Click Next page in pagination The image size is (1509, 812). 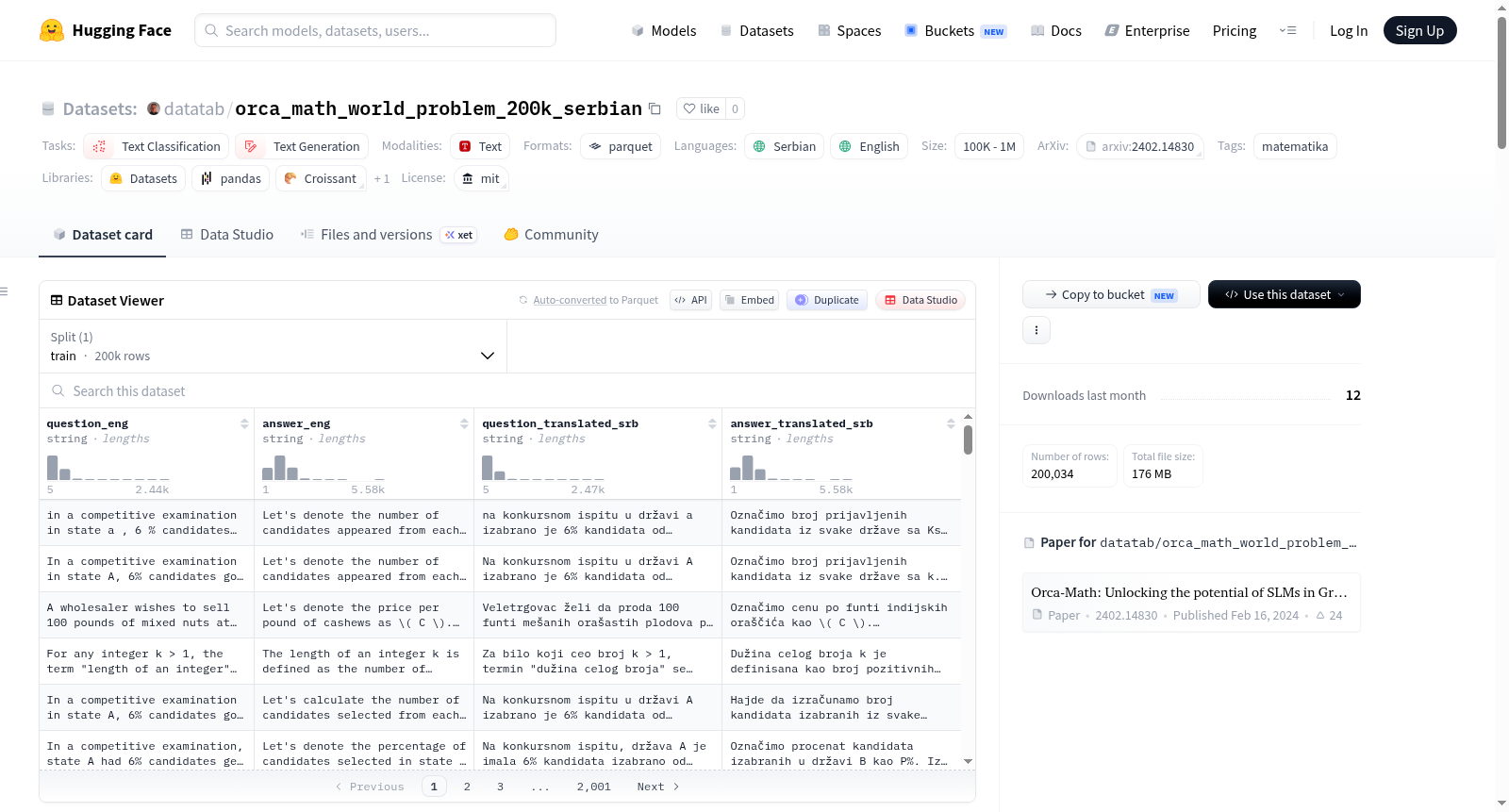click(x=658, y=787)
